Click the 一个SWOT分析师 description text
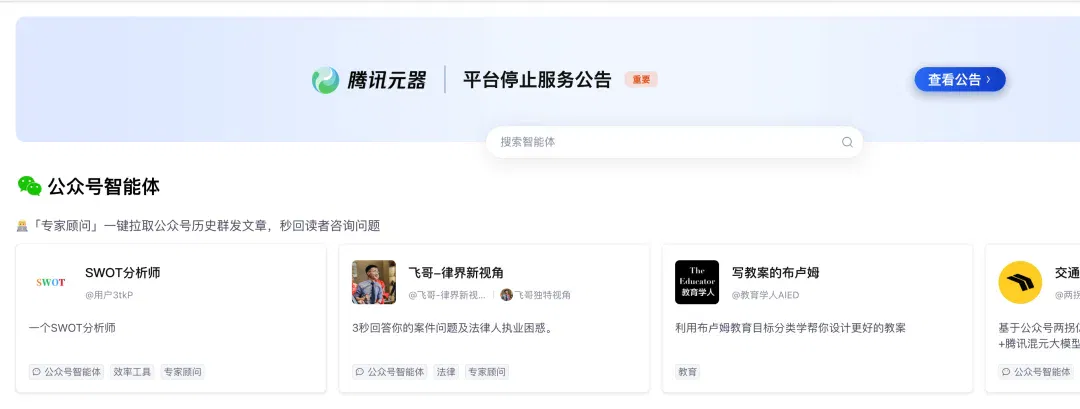The height and width of the screenshot is (409, 1080). point(72,328)
